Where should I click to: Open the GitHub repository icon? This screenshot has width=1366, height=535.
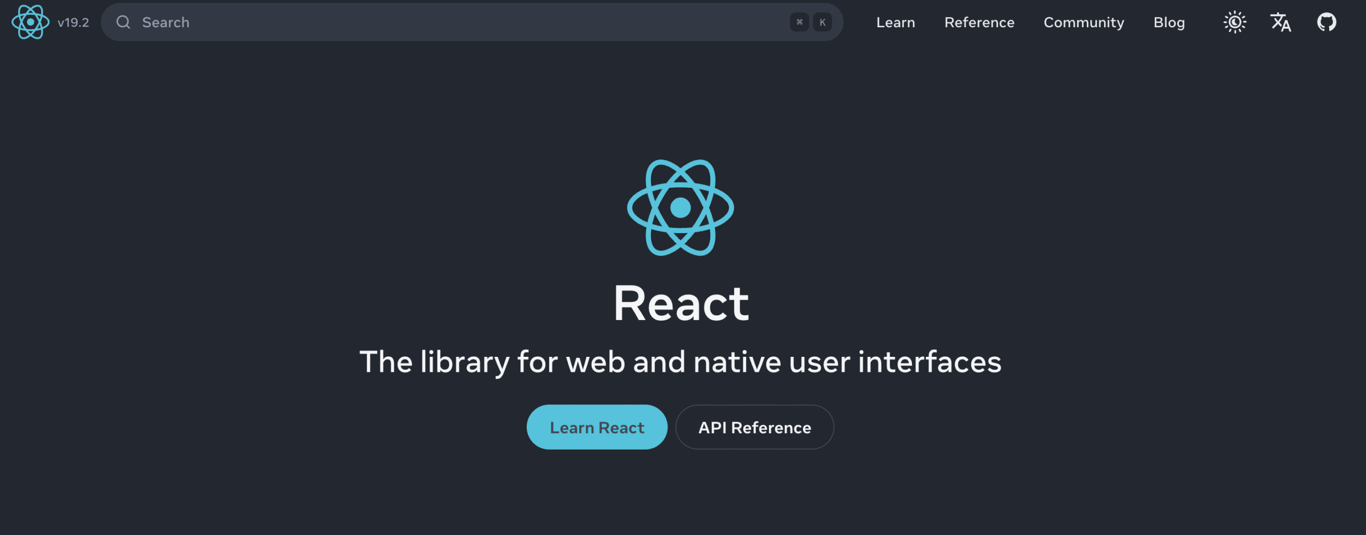coord(1327,22)
